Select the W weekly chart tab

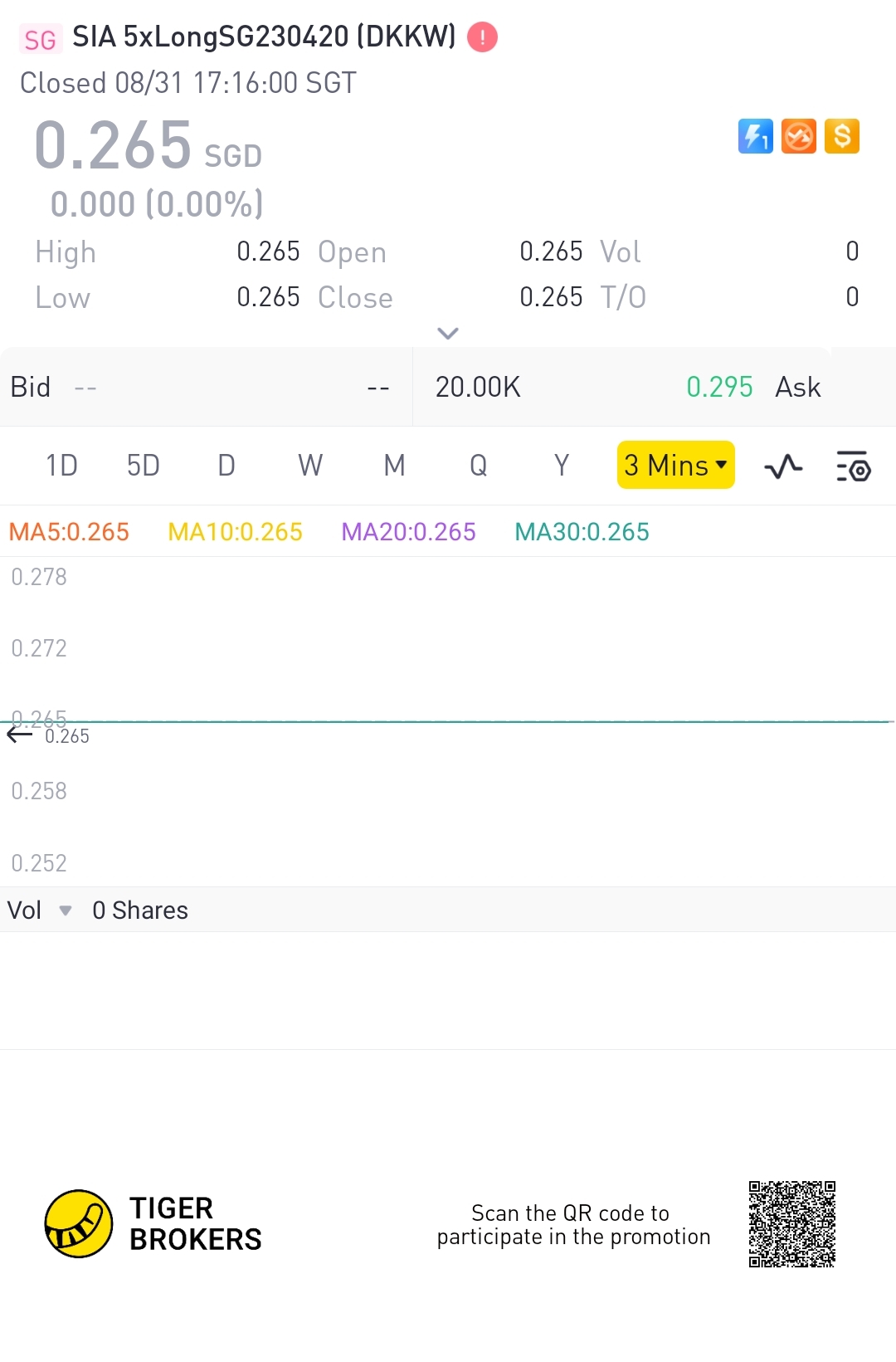[x=310, y=466]
